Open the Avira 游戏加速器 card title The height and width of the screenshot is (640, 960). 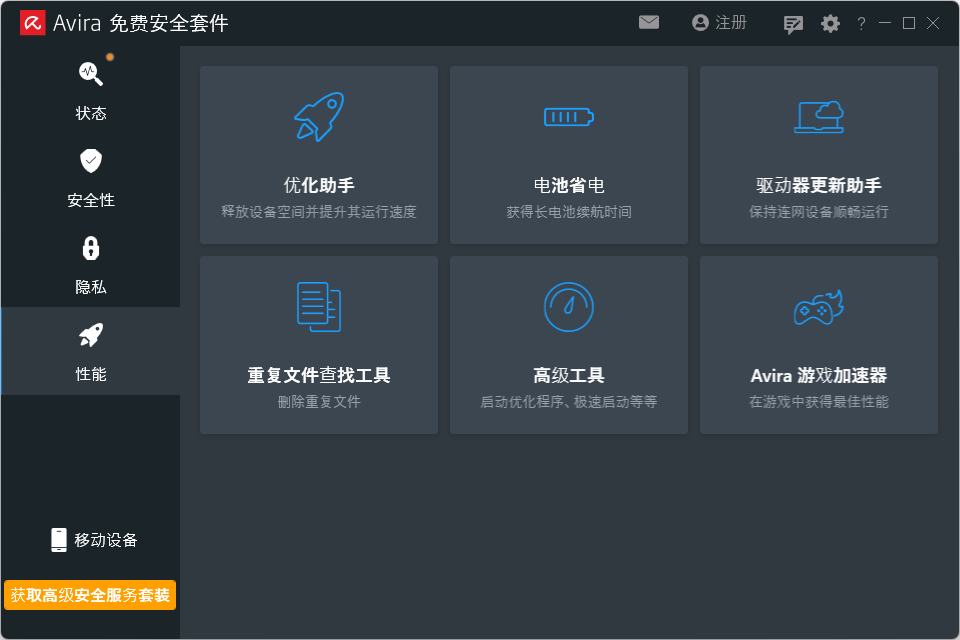(819, 375)
